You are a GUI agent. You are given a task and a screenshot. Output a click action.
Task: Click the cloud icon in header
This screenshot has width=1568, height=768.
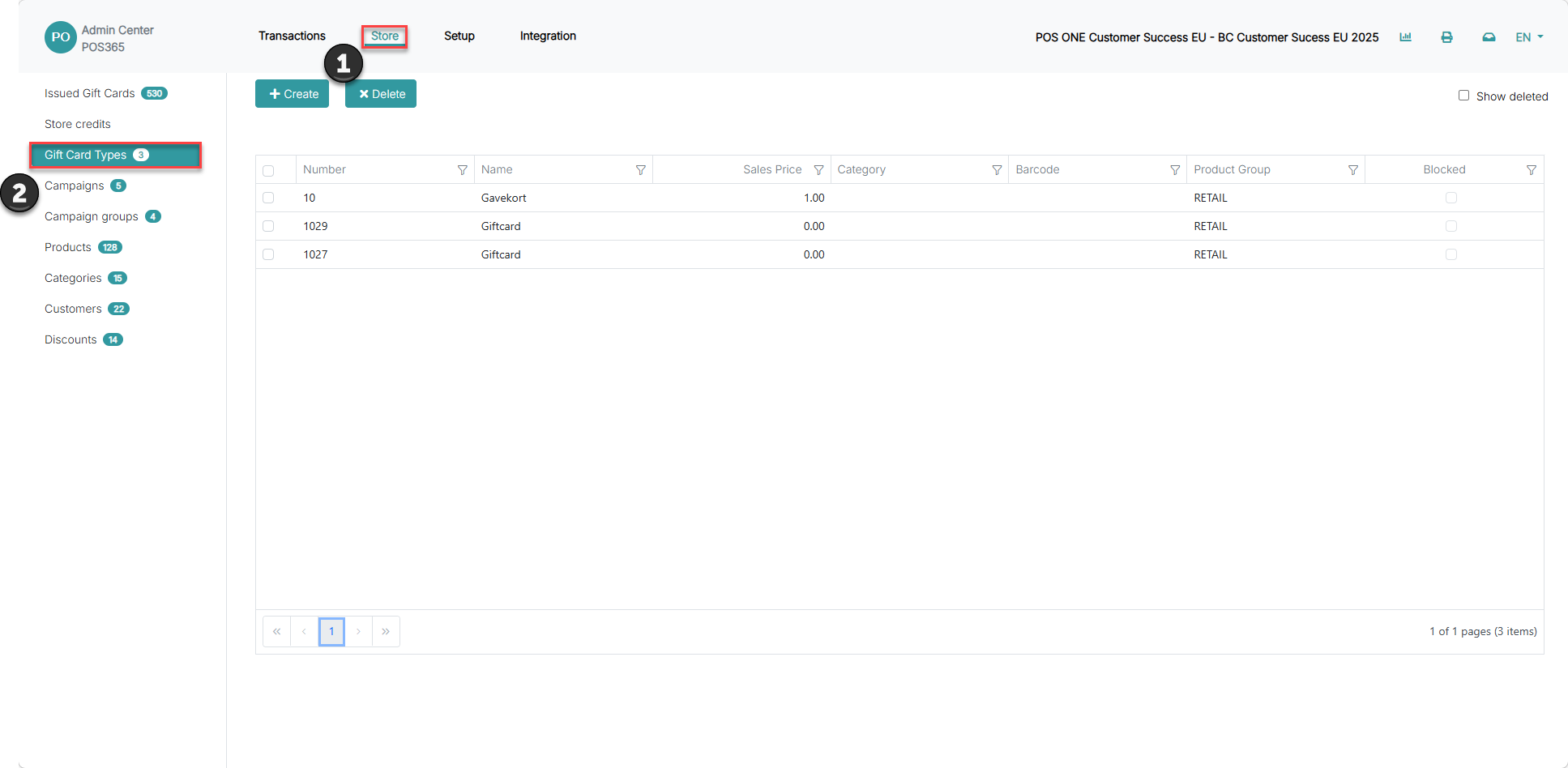click(x=1489, y=37)
